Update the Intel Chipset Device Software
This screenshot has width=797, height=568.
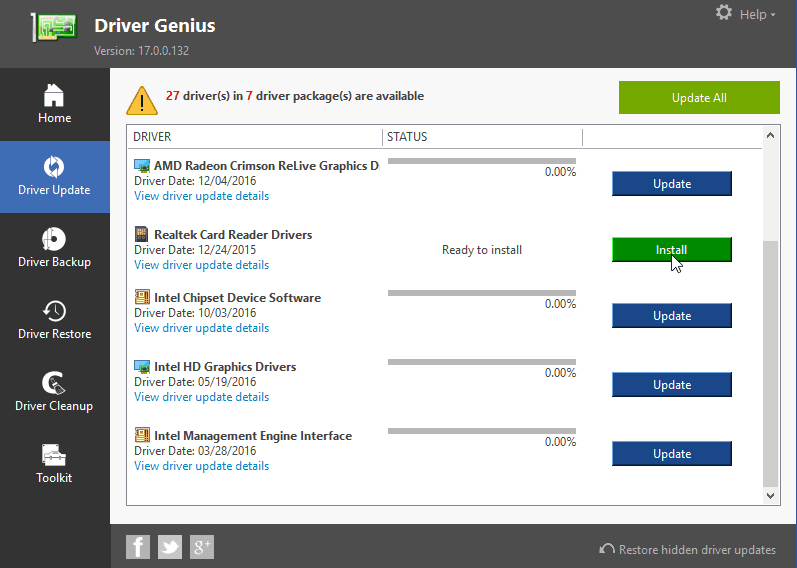point(671,316)
